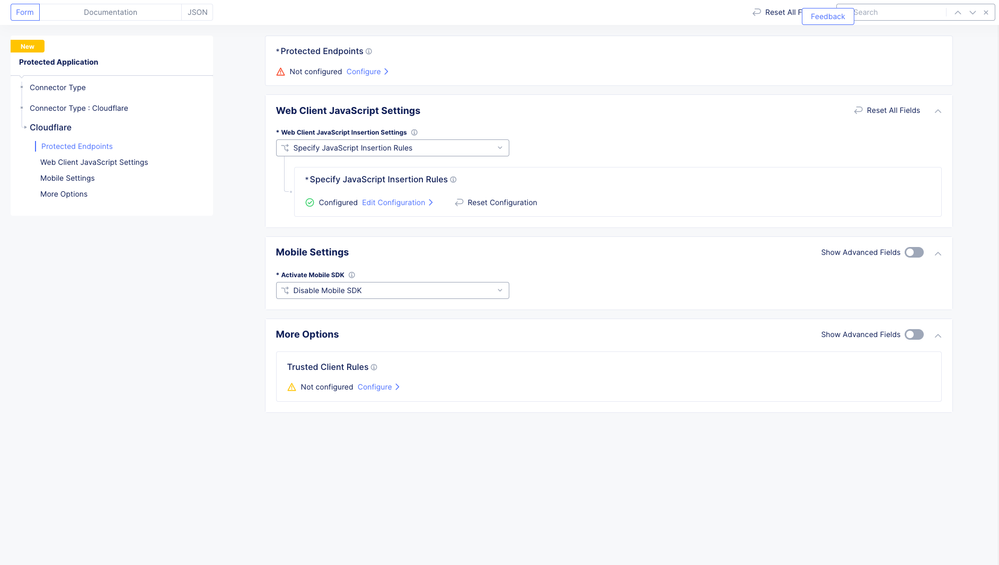Collapse the Web Client JavaScript Settings section

[x=938, y=111]
